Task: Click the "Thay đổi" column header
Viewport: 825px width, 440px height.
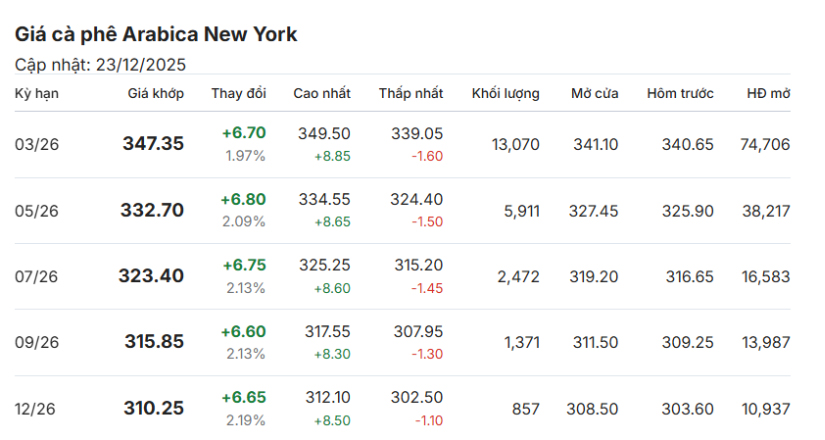Action: pos(239,94)
